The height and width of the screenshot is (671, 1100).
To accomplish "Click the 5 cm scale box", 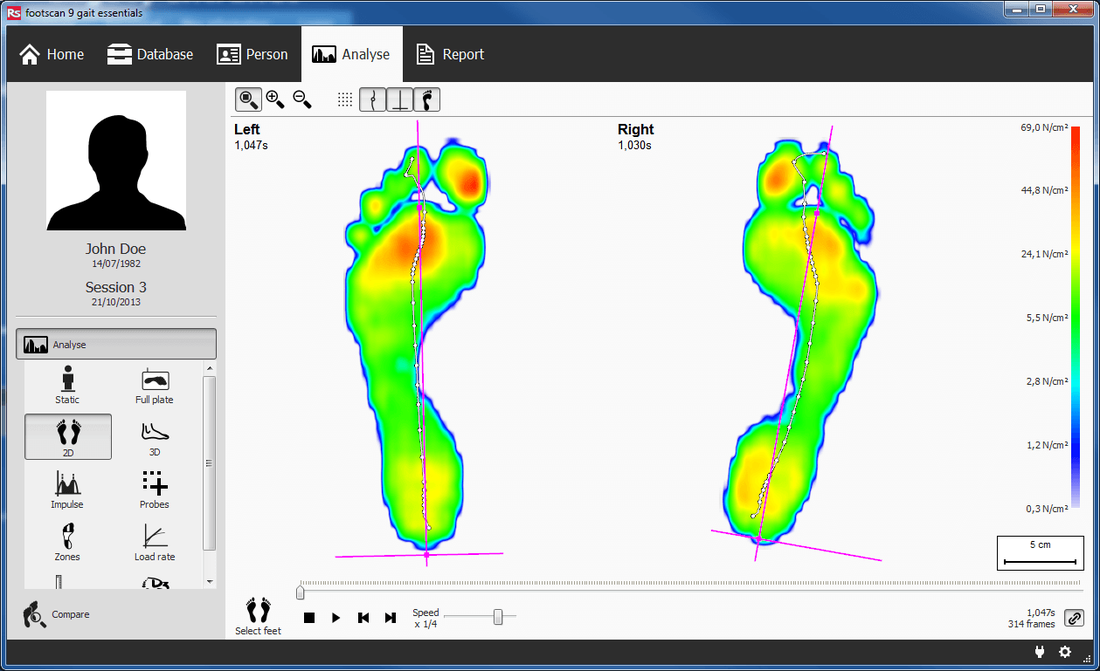I will 1040,553.
